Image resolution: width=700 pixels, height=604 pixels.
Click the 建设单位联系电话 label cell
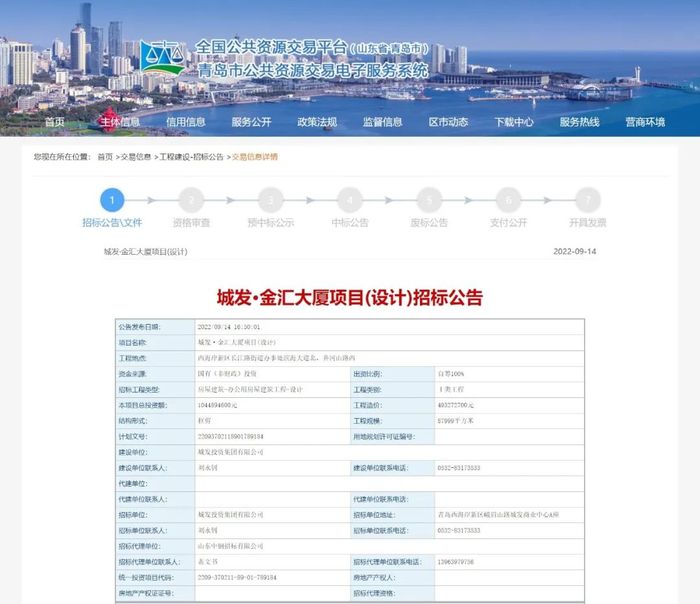[x=392, y=468]
